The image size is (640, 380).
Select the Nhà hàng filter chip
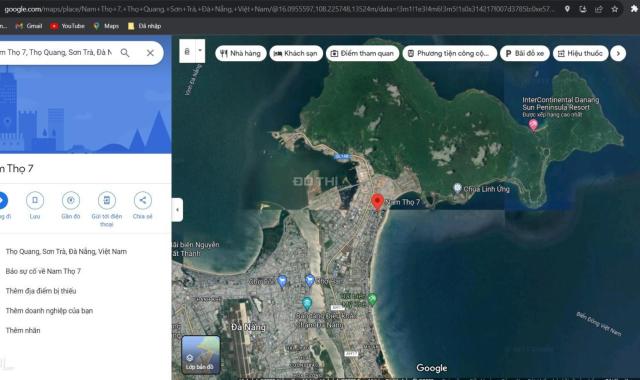pyautogui.click(x=240, y=53)
